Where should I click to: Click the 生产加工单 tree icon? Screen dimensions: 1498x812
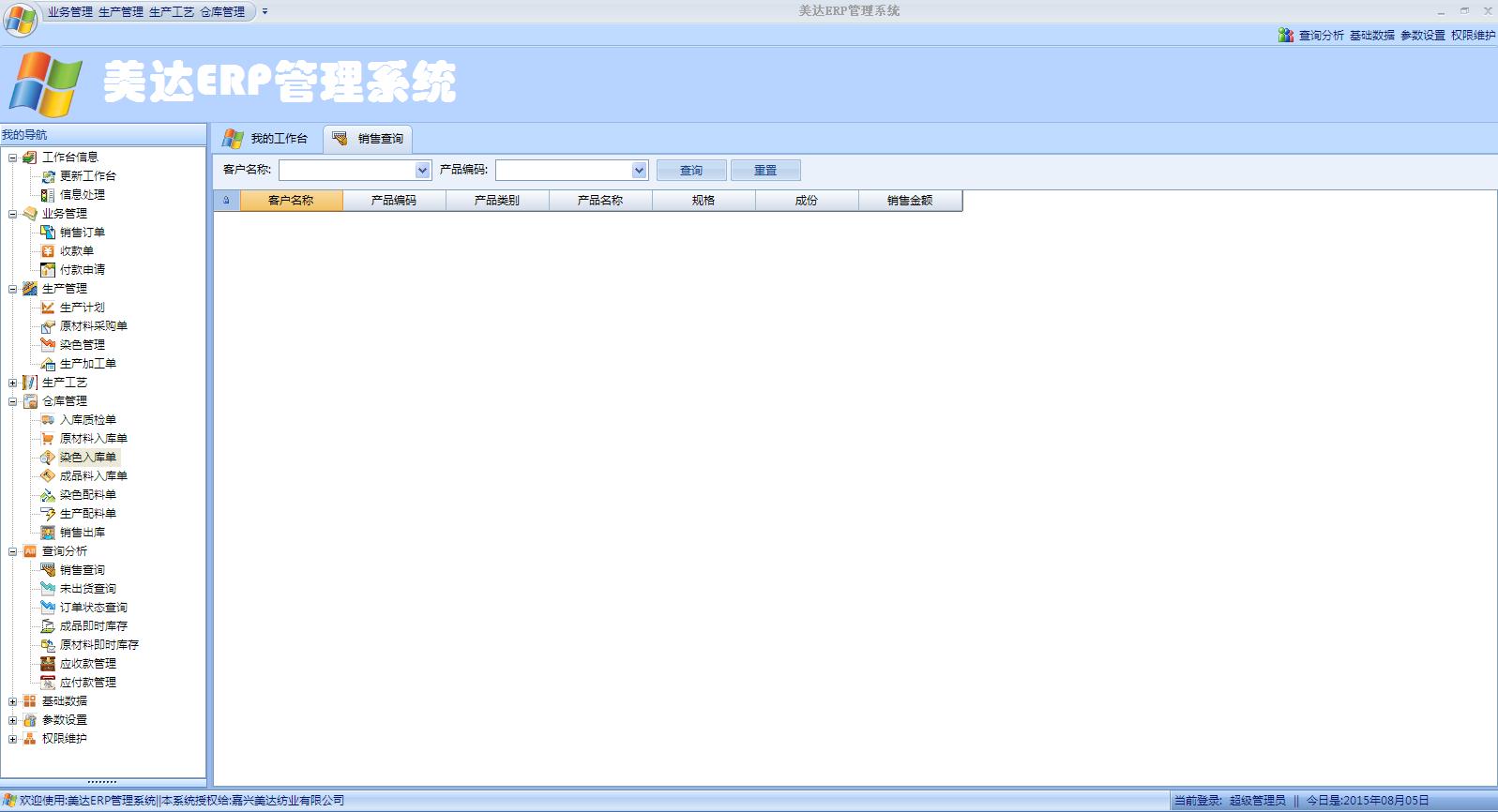coord(48,364)
